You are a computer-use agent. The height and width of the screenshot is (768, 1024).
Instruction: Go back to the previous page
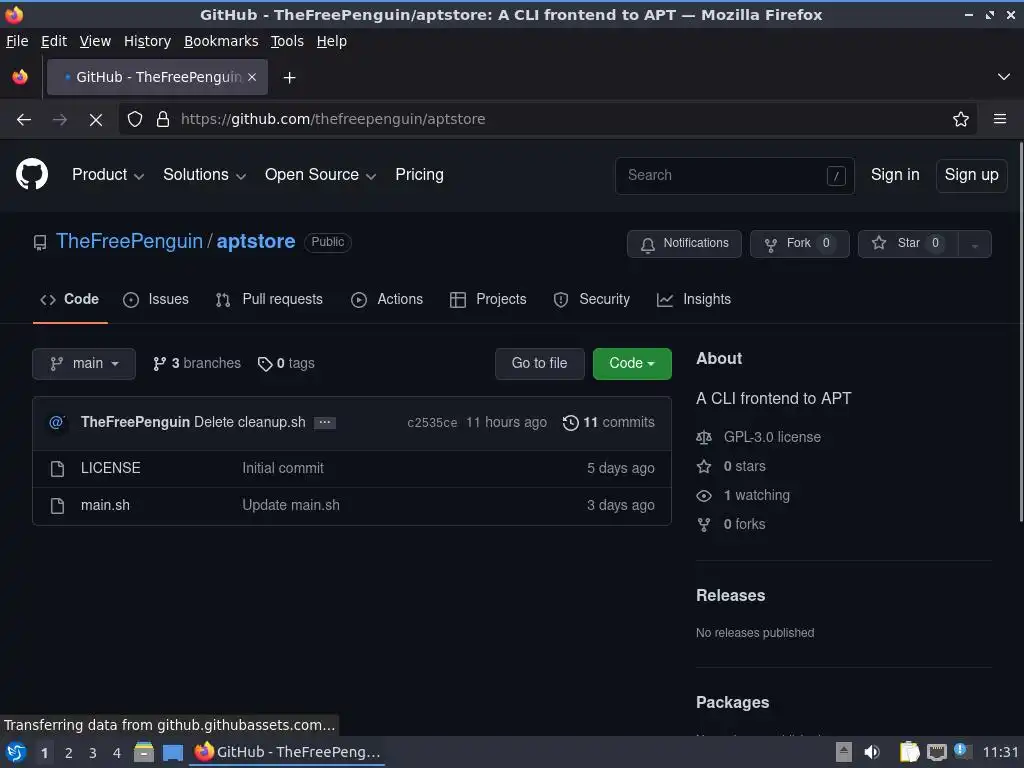pos(24,120)
